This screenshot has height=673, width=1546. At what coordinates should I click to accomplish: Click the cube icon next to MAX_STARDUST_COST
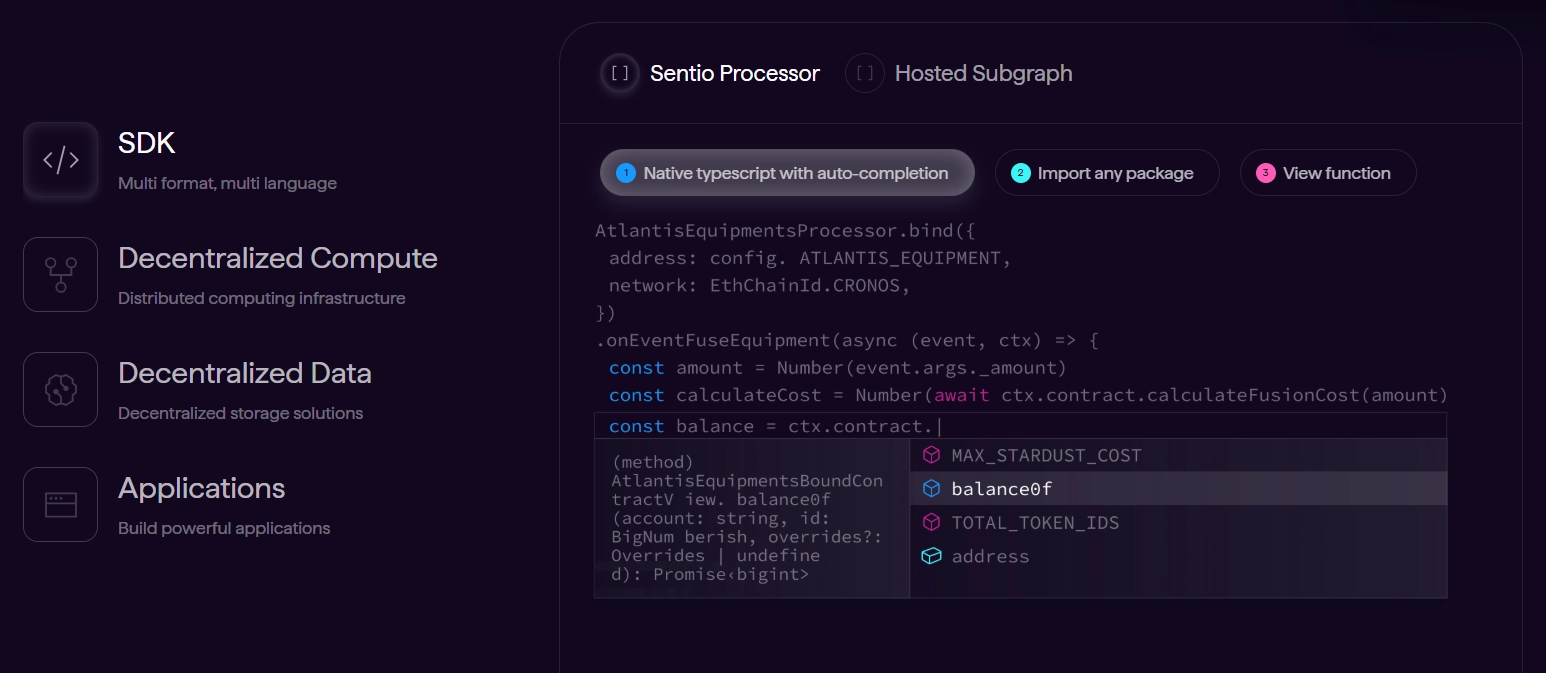coord(931,455)
